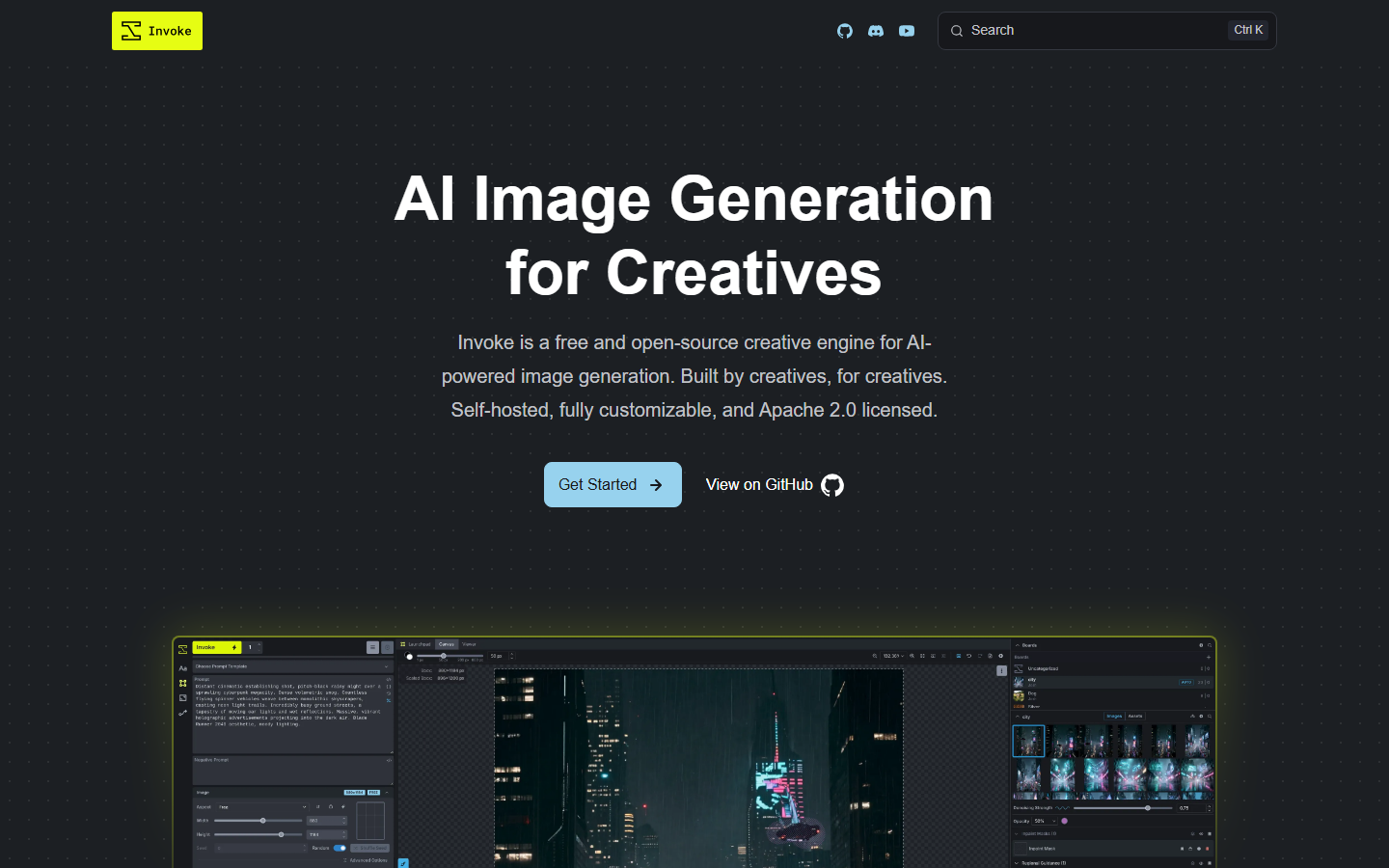Image resolution: width=1389 pixels, height=868 pixels.
Task: Follow the View on GitHub link
Action: [775, 484]
